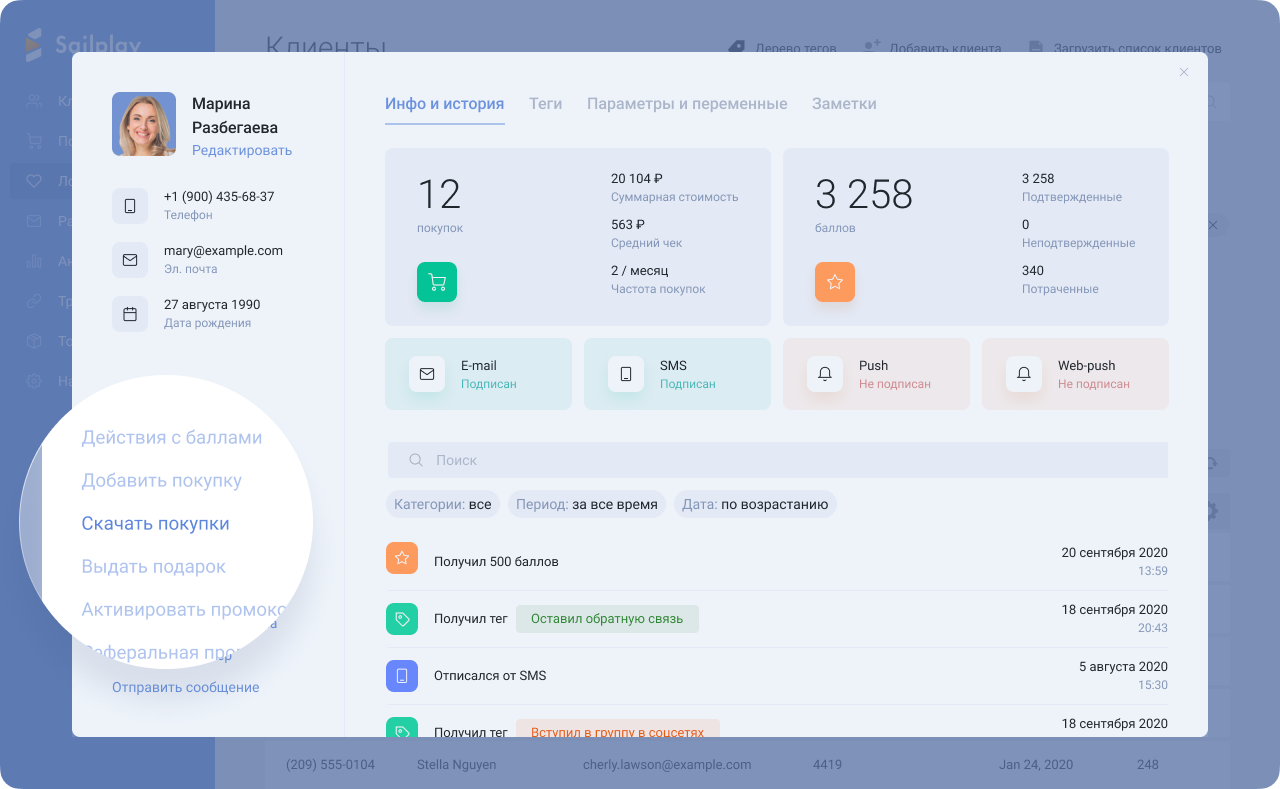This screenshot has height=789, width=1280.
Task: Switch to the Заметки tab
Action: tap(844, 104)
